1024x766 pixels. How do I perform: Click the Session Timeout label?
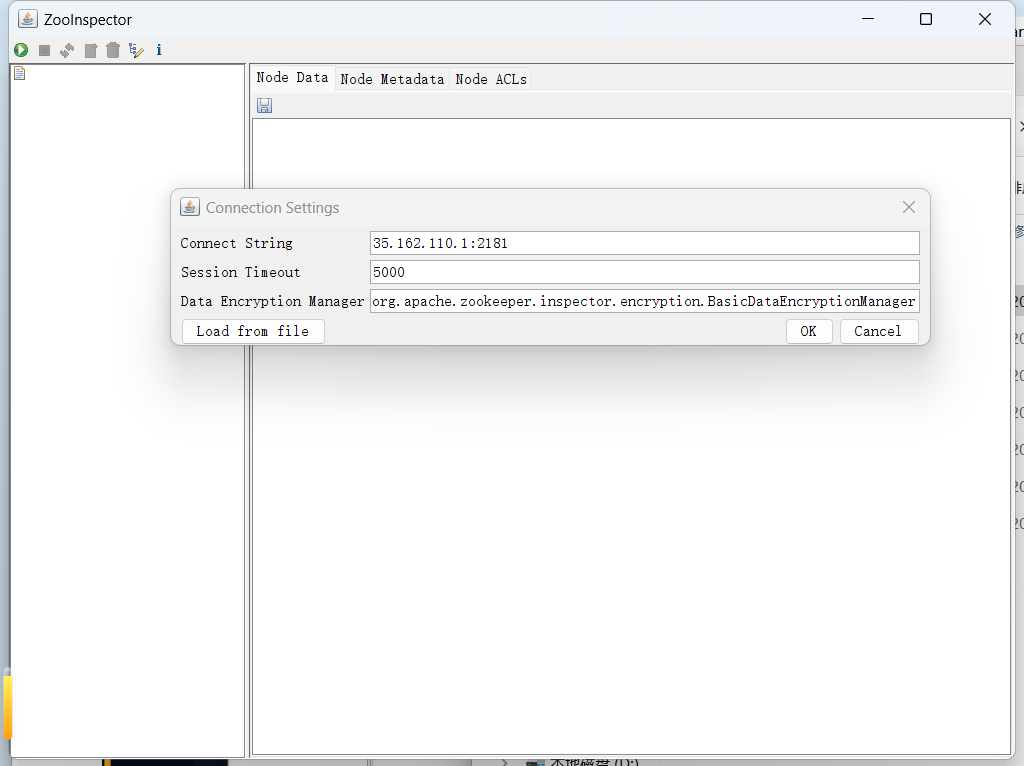[240, 272]
